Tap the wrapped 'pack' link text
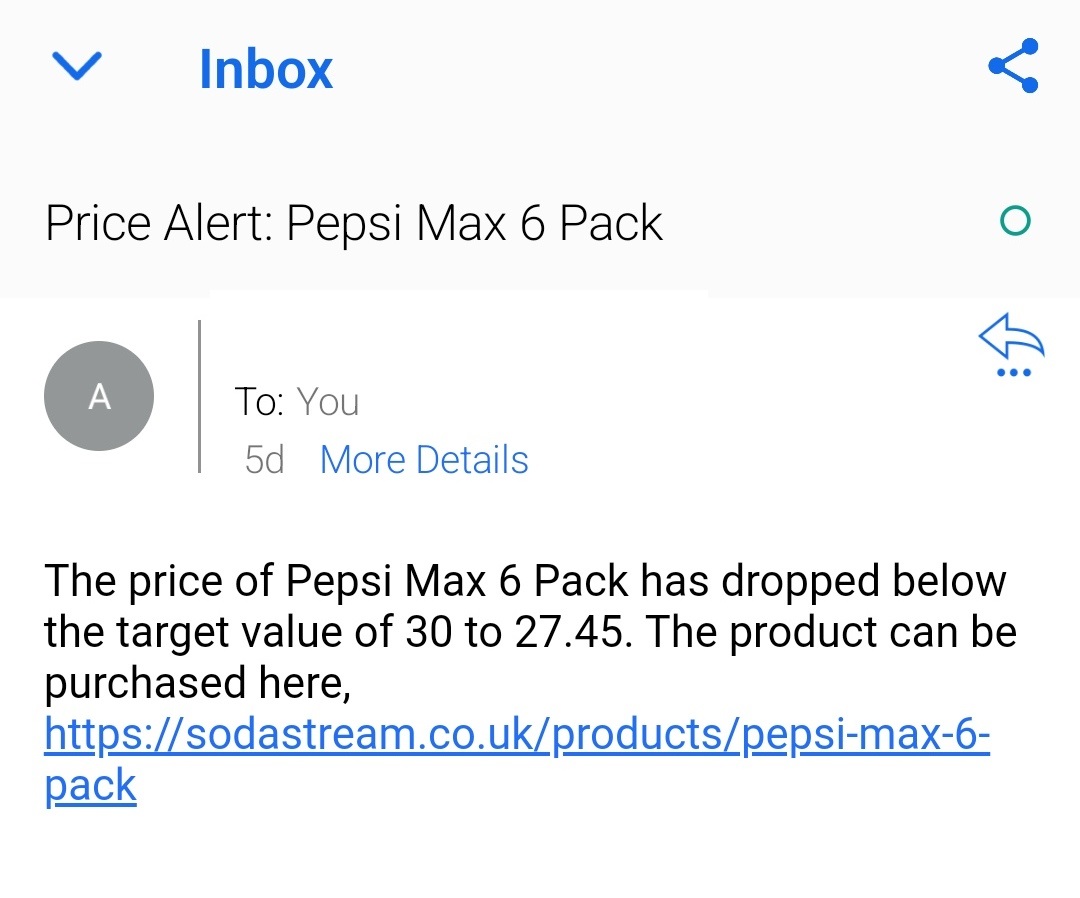 pos(90,787)
